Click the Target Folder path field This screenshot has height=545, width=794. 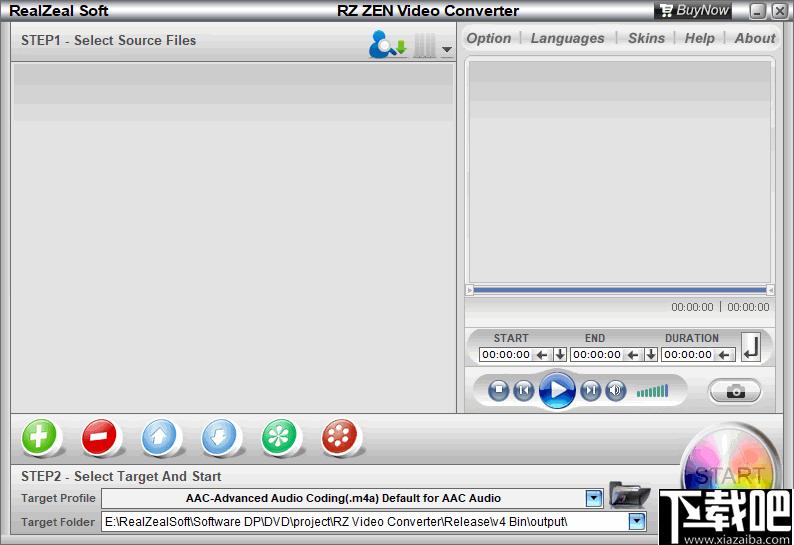click(x=365, y=522)
